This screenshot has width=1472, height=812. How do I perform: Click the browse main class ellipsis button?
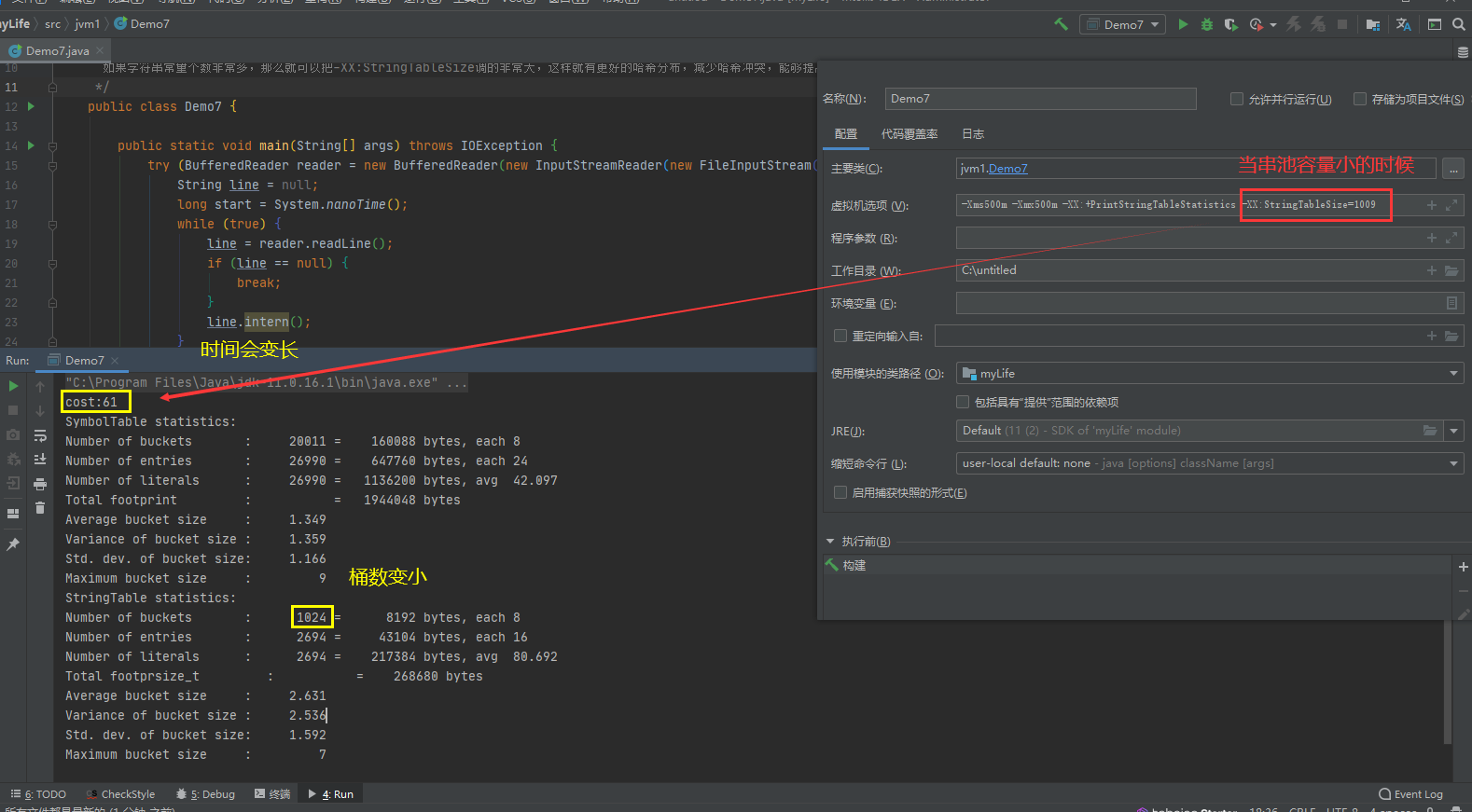pyautogui.click(x=1453, y=169)
